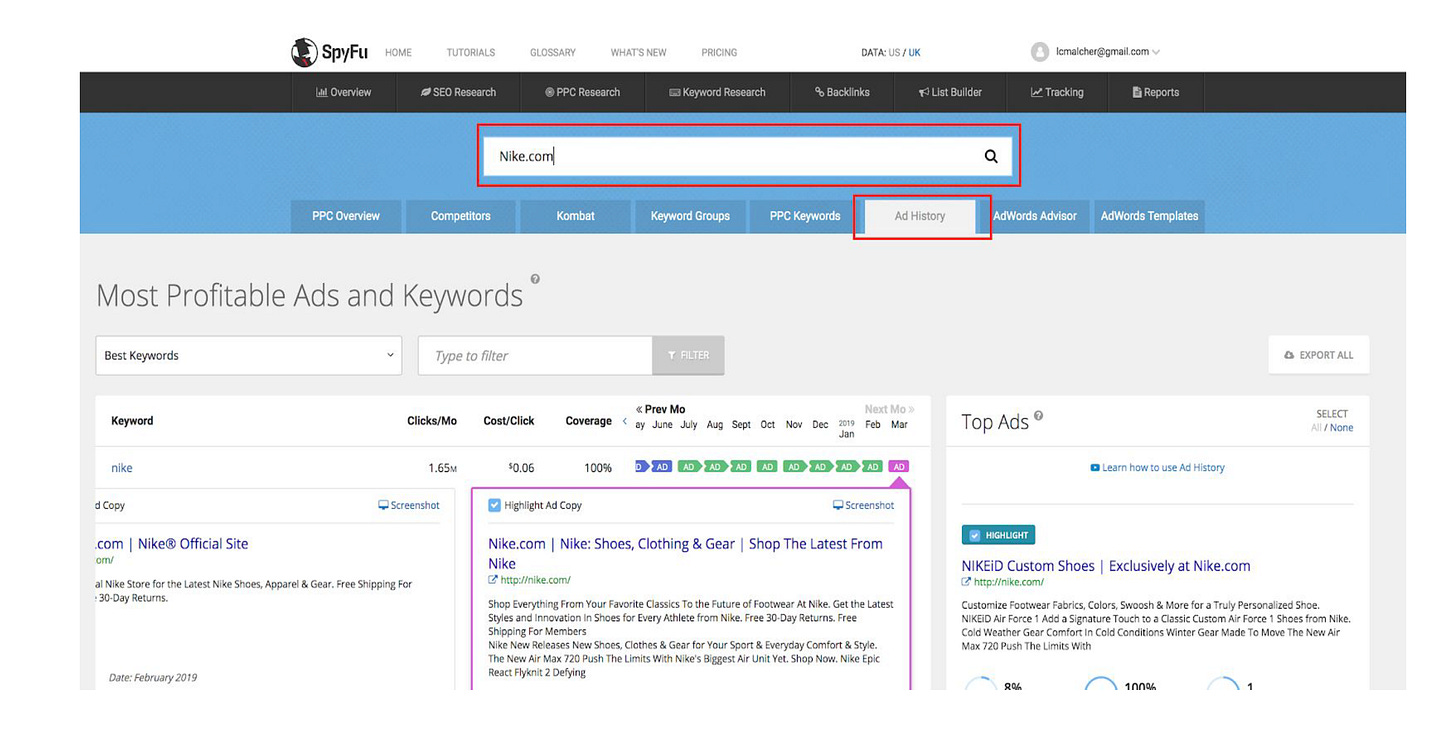1456x736 pixels.
Task: Open NIKEiD Custom Shoes ad headline
Action: [1106, 566]
